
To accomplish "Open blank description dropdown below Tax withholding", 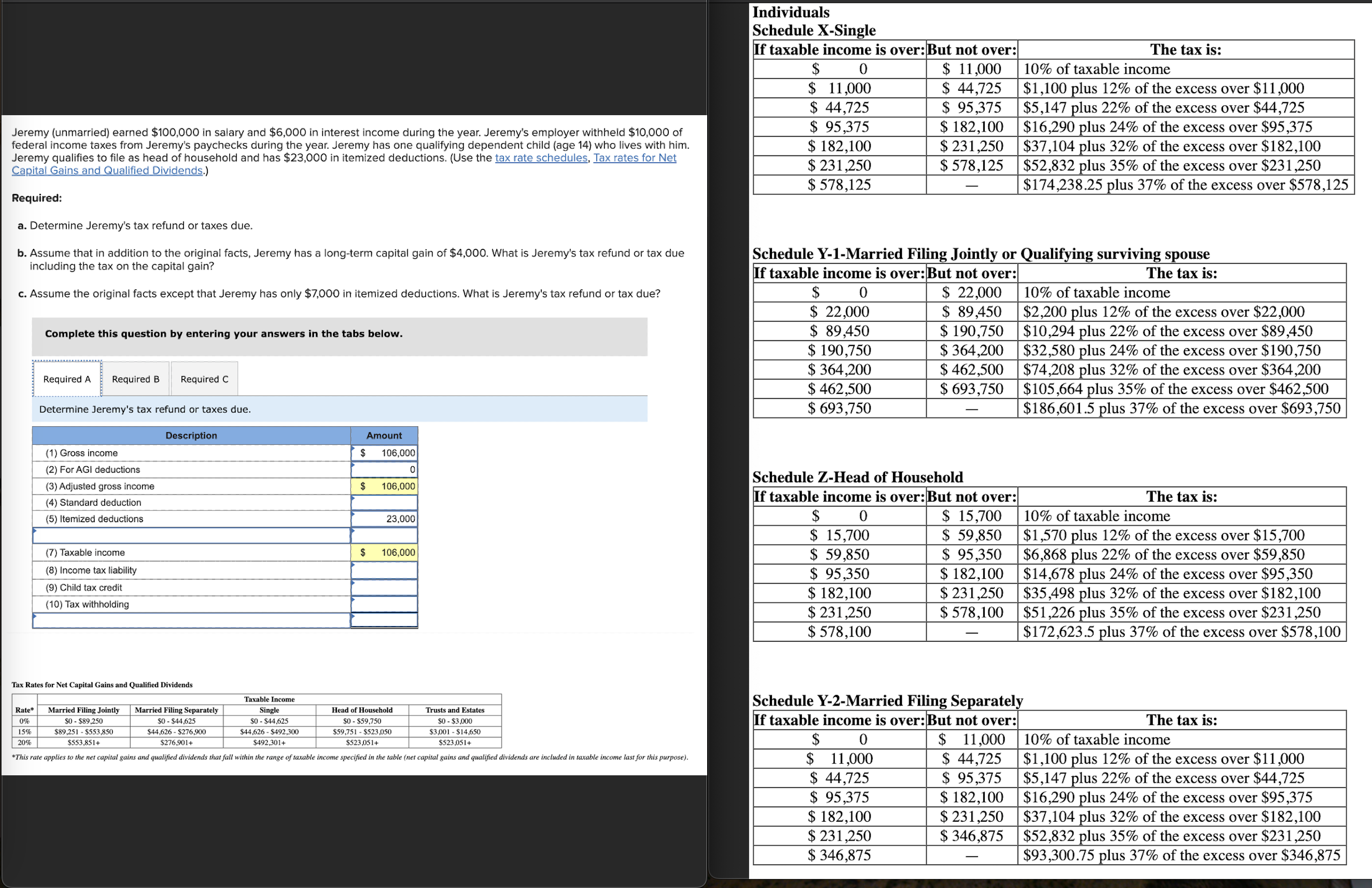I will click(x=191, y=620).
